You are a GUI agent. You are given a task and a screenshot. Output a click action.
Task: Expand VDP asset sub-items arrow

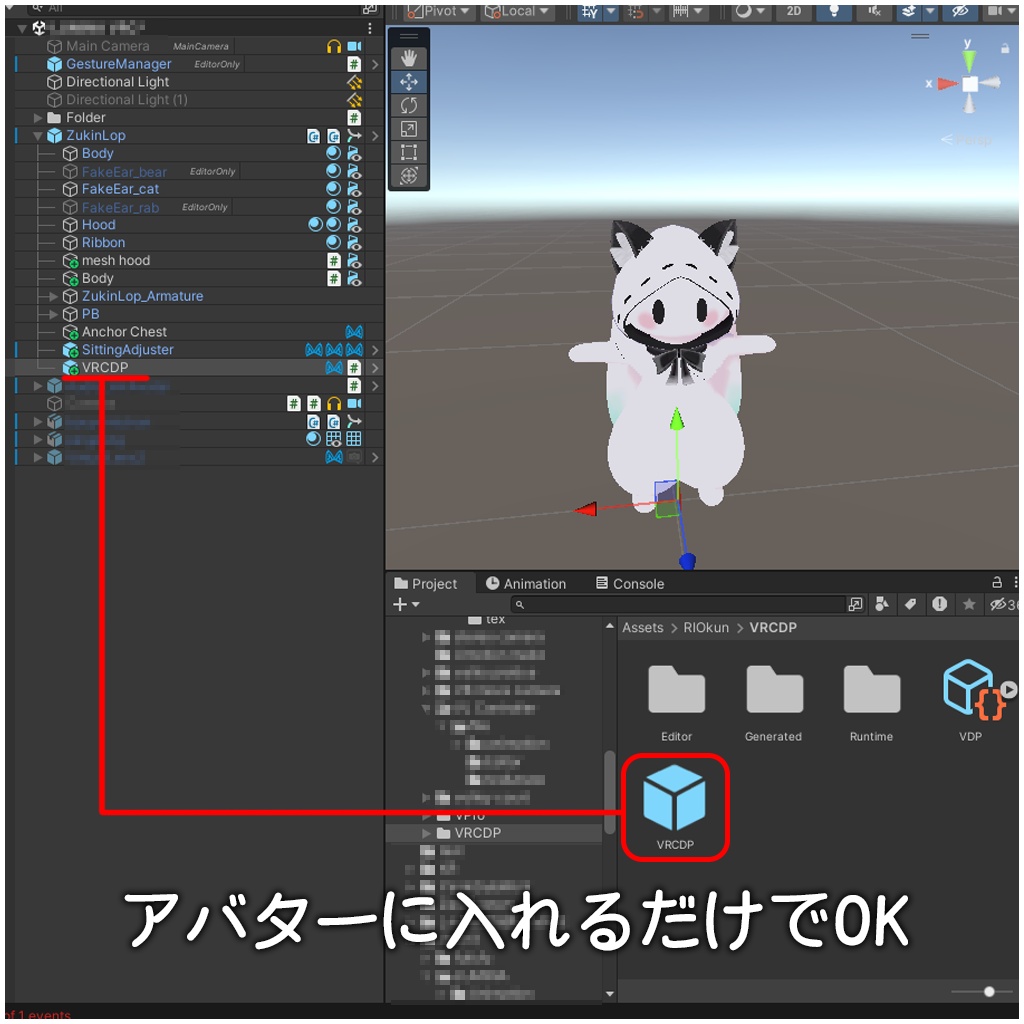click(1009, 689)
